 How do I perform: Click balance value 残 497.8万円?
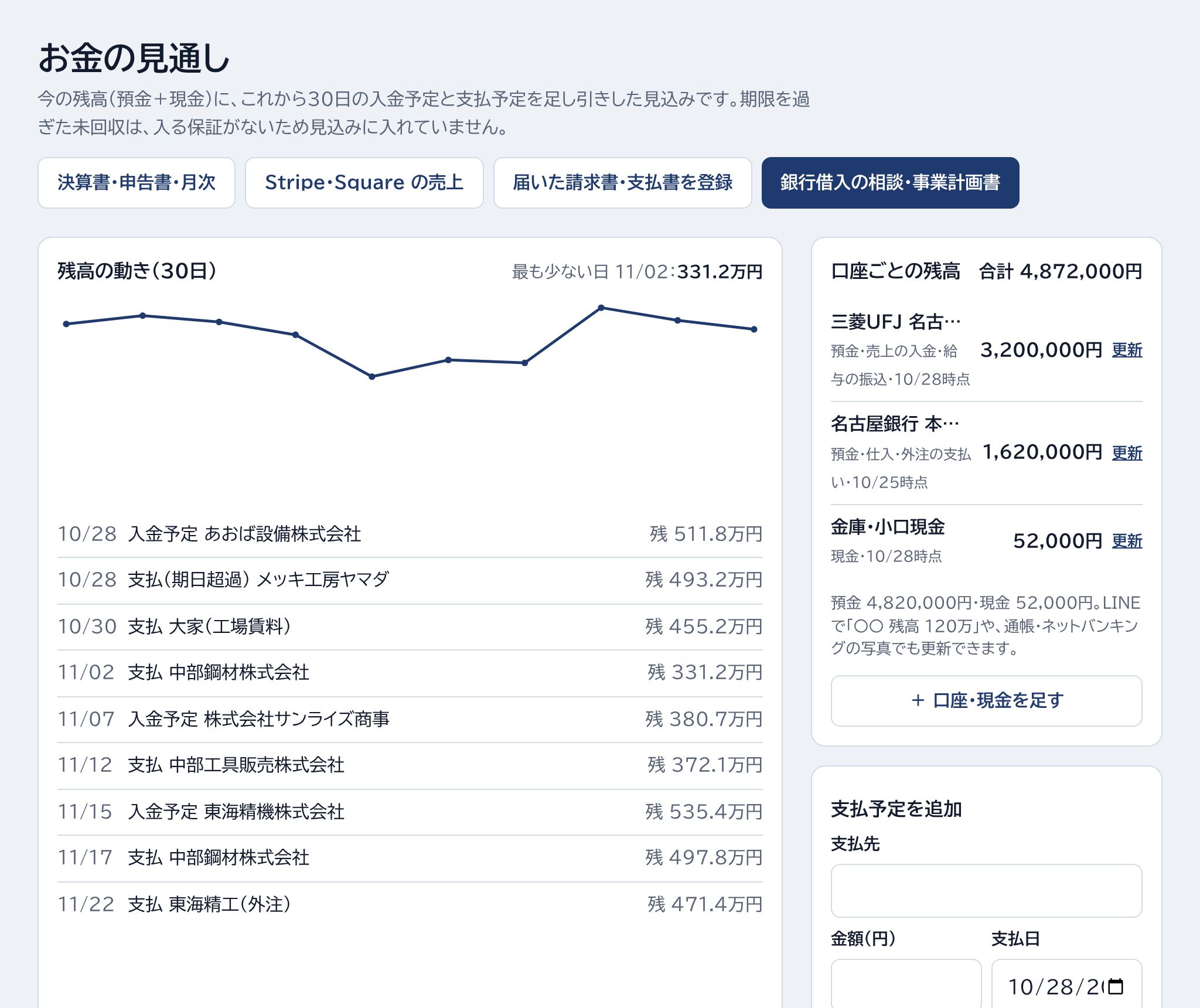point(704,858)
